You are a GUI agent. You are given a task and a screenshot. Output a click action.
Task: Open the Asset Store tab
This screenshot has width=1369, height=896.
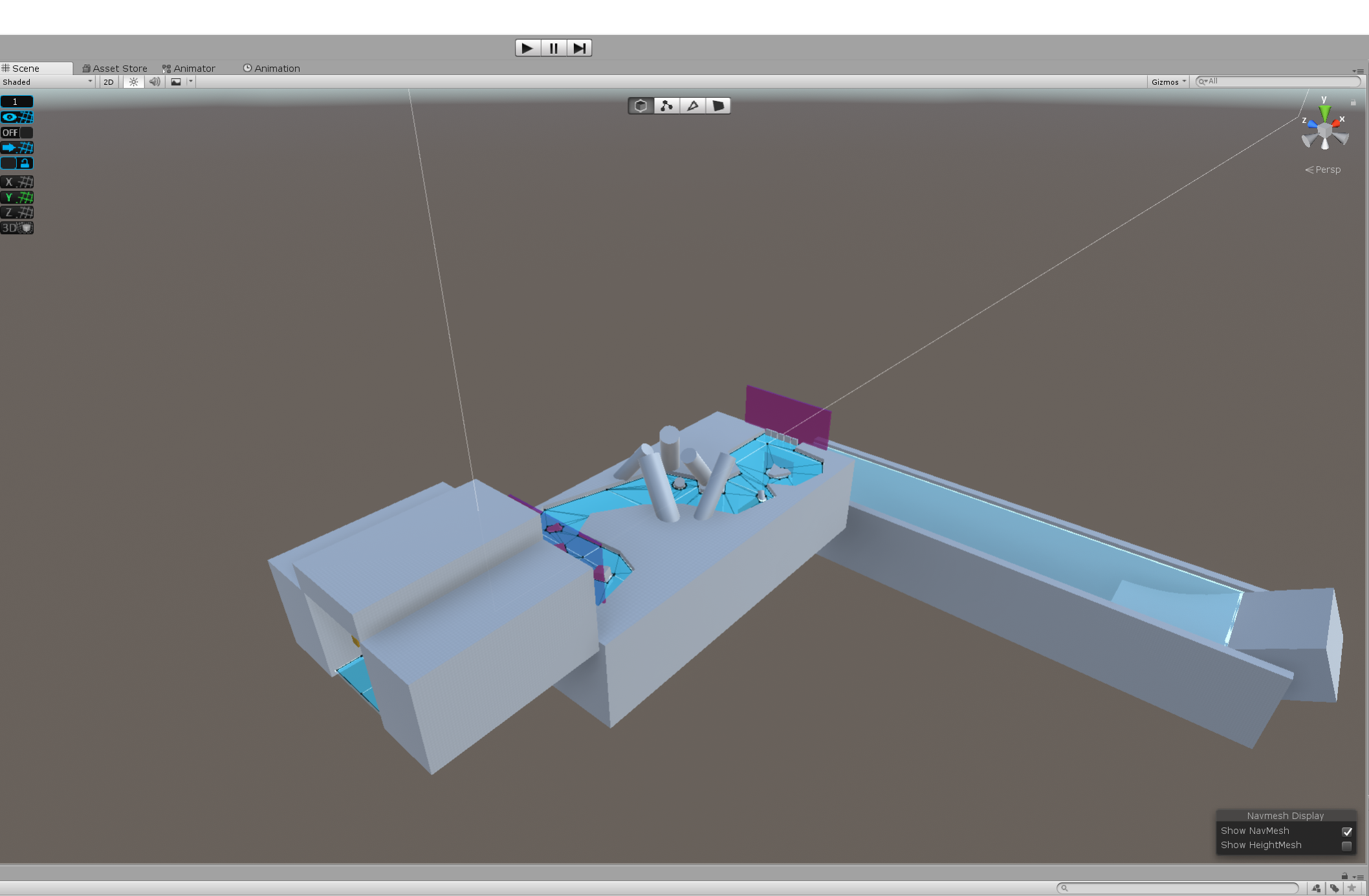(115, 68)
